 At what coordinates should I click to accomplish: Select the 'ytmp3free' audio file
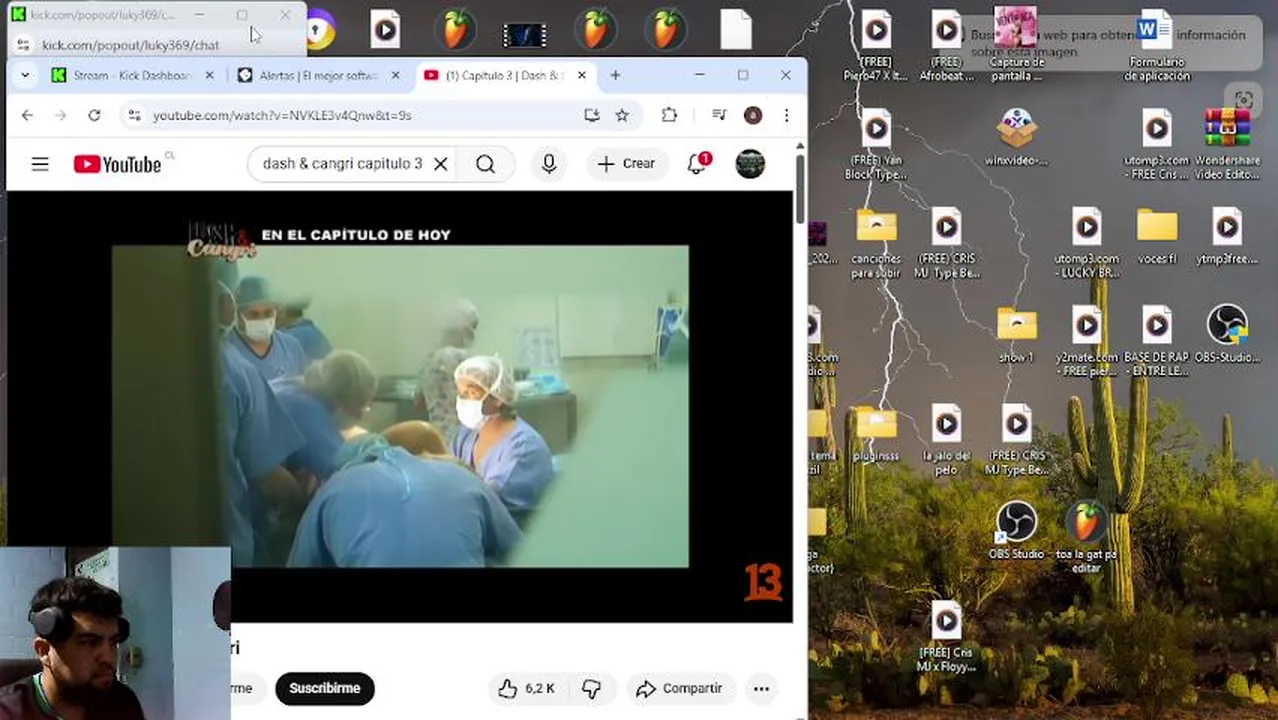[x=1227, y=236]
